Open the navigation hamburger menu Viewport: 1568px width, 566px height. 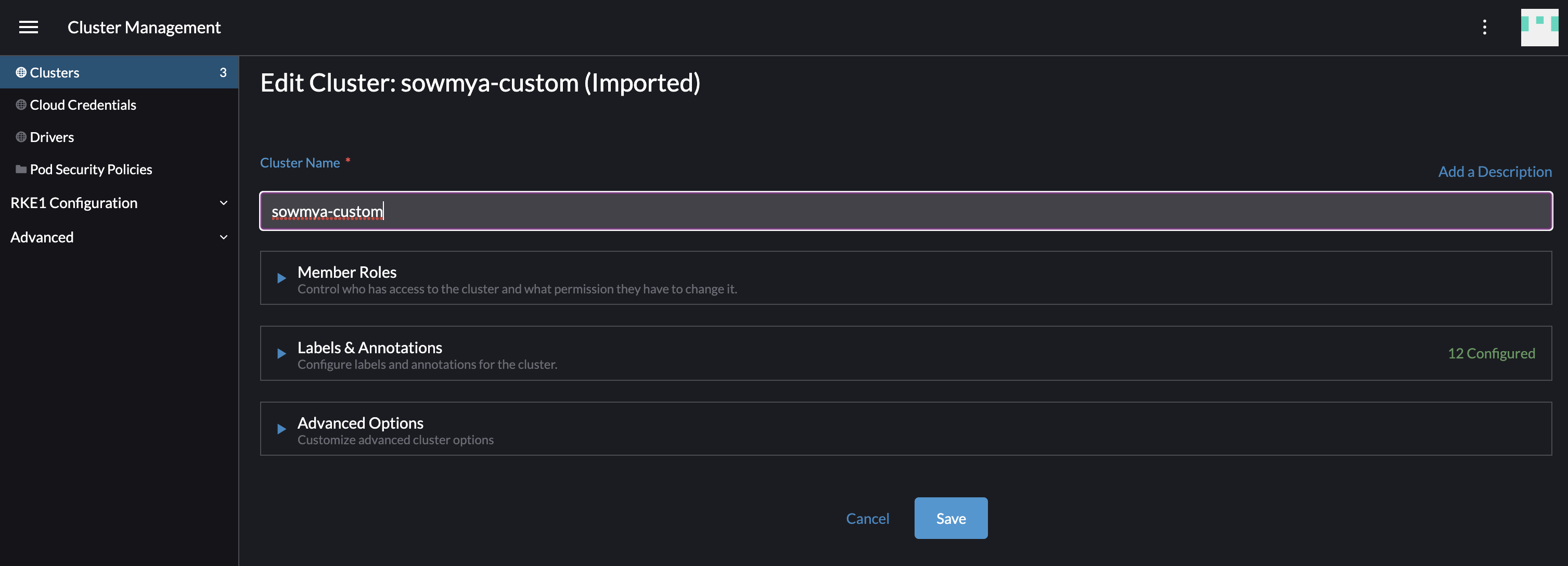pos(28,27)
